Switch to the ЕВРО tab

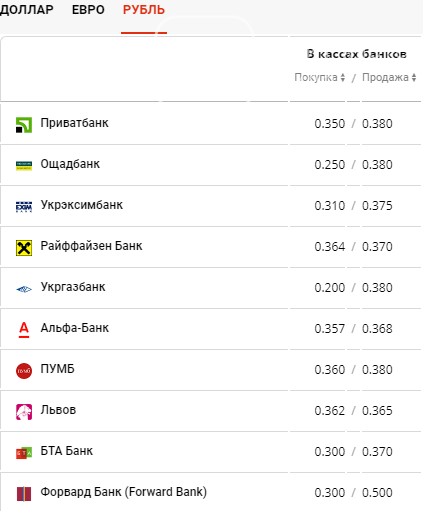pos(88,10)
